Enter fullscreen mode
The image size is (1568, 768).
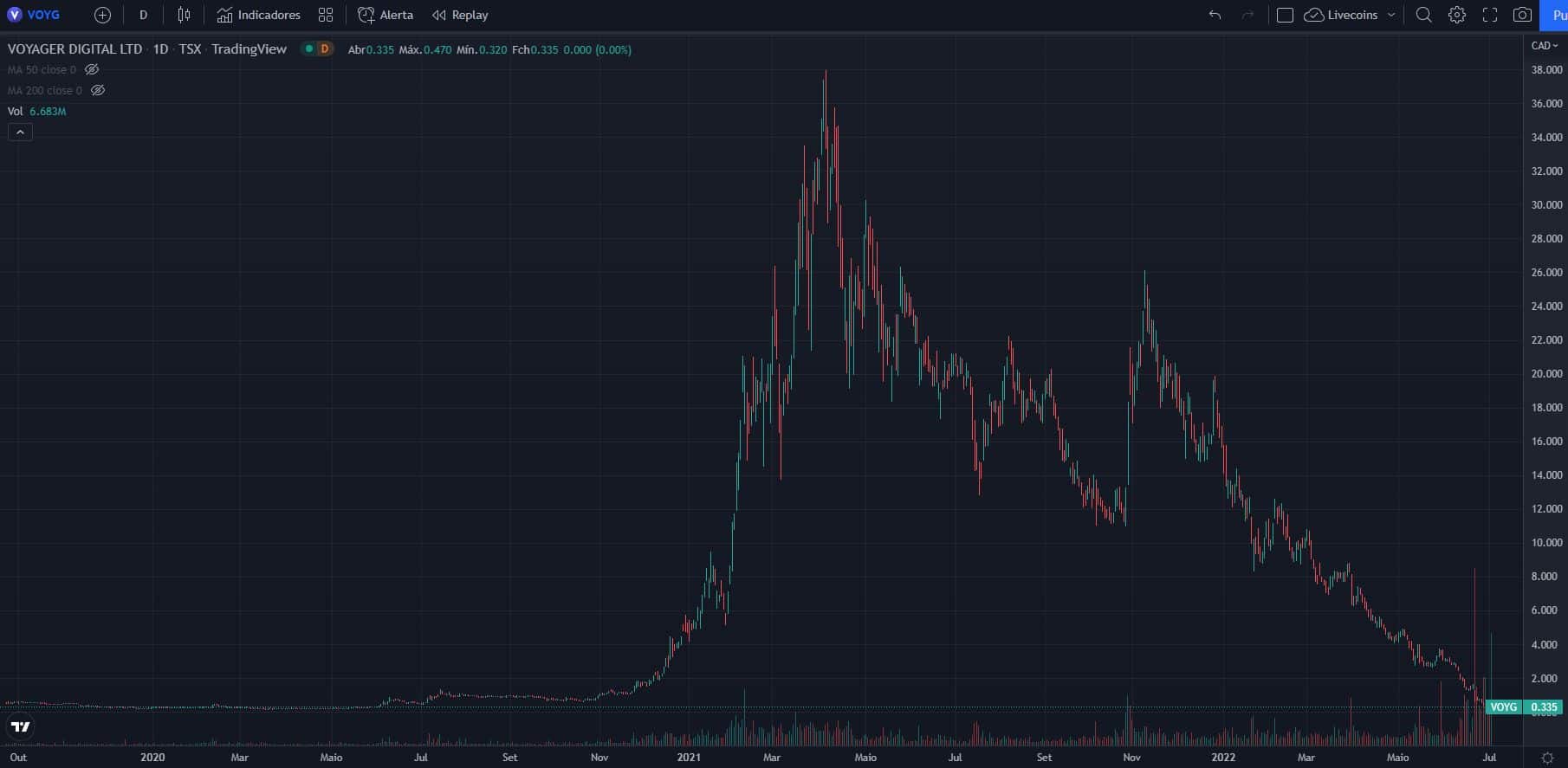(x=1490, y=15)
